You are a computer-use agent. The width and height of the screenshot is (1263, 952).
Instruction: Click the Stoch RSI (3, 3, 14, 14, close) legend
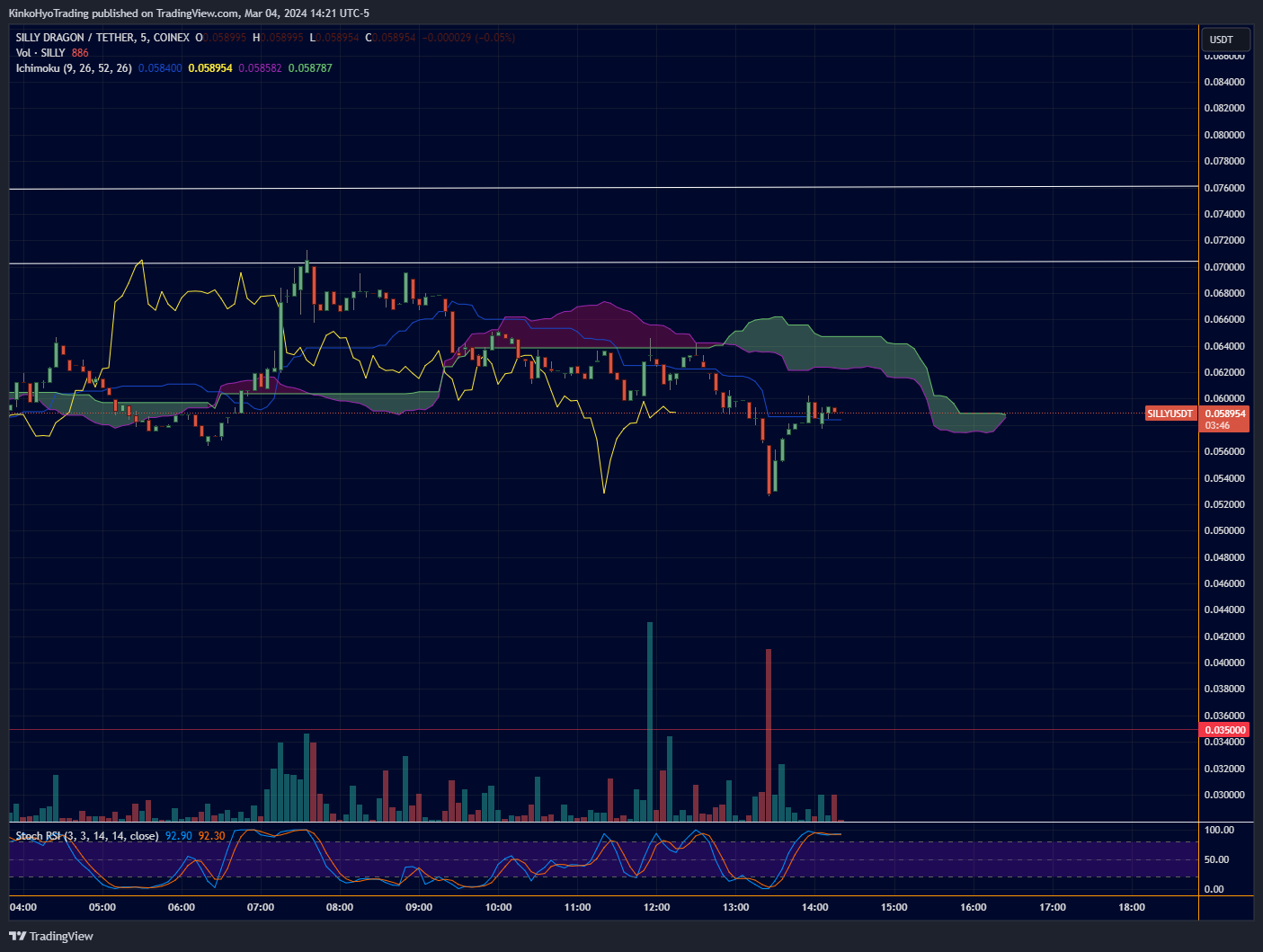tap(87, 836)
